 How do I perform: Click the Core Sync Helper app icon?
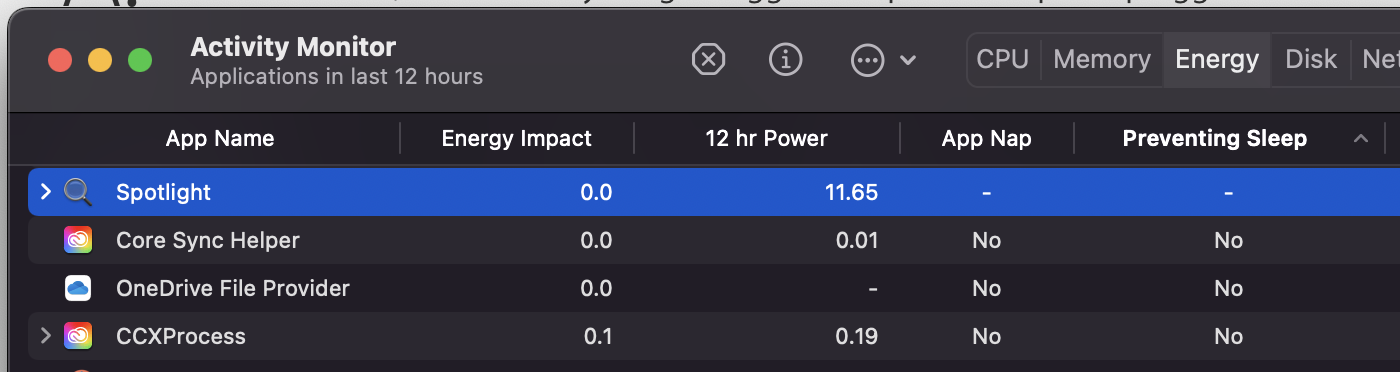tap(78, 240)
